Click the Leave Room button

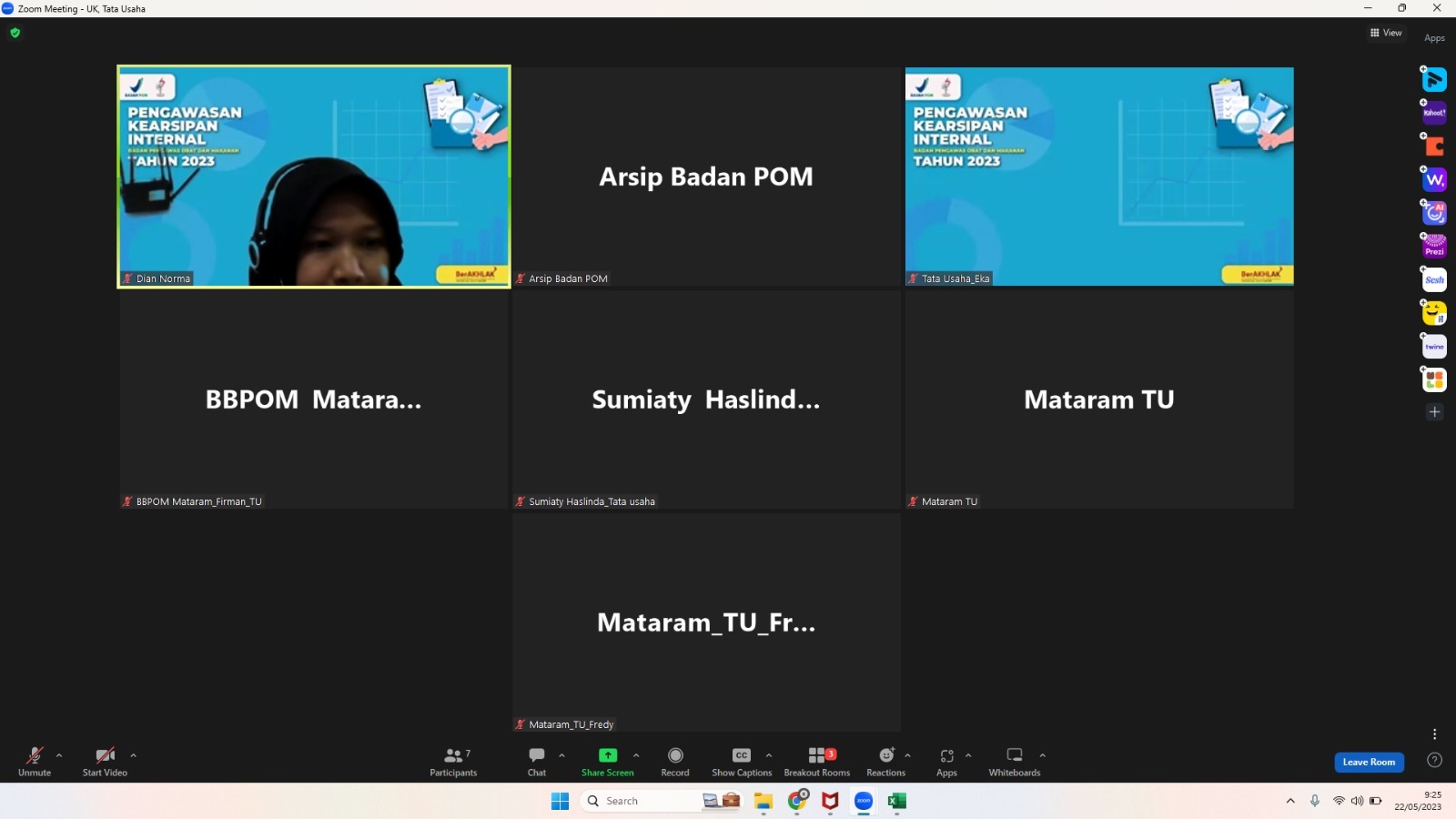pos(1369,762)
